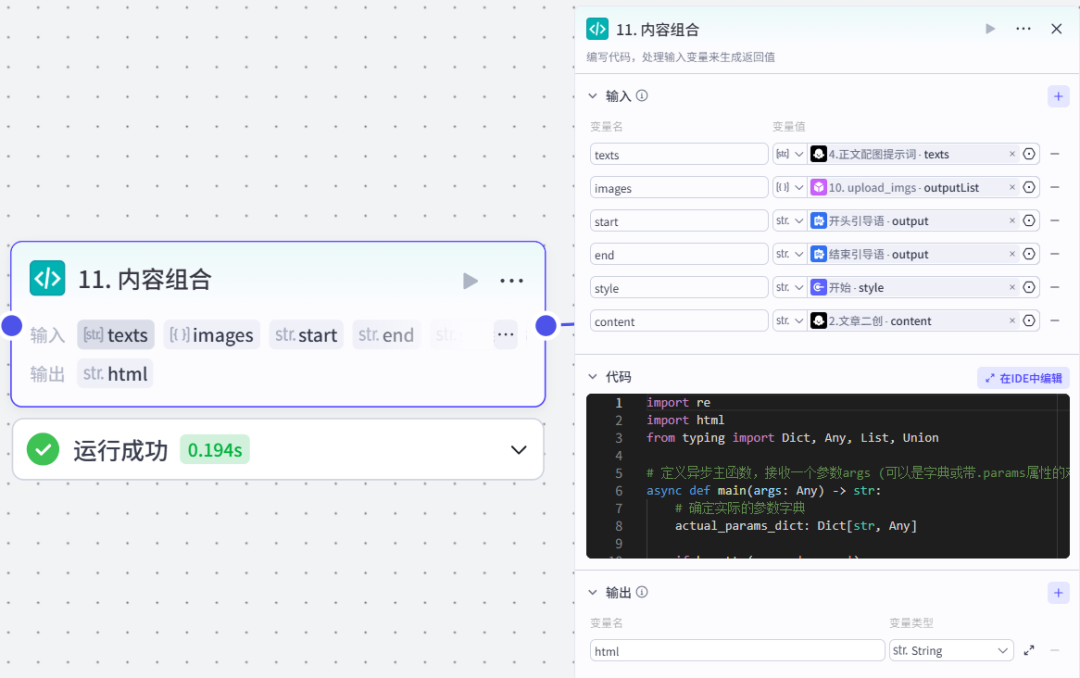Collapse the 代码 section
The image size is (1080, 678).
pos(593,377)
